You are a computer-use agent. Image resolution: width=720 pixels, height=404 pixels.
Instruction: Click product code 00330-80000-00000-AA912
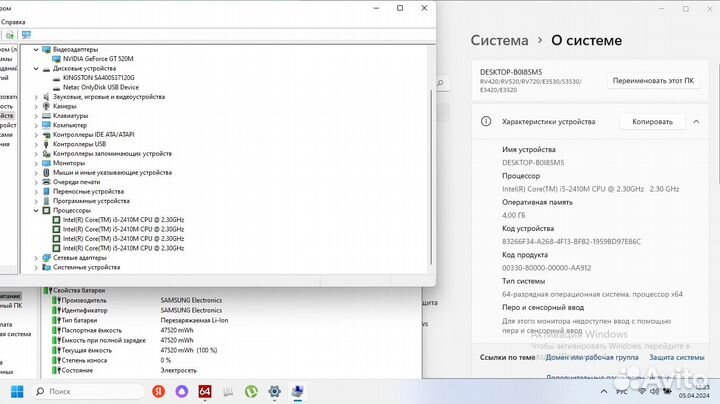[x=546, y=268]
